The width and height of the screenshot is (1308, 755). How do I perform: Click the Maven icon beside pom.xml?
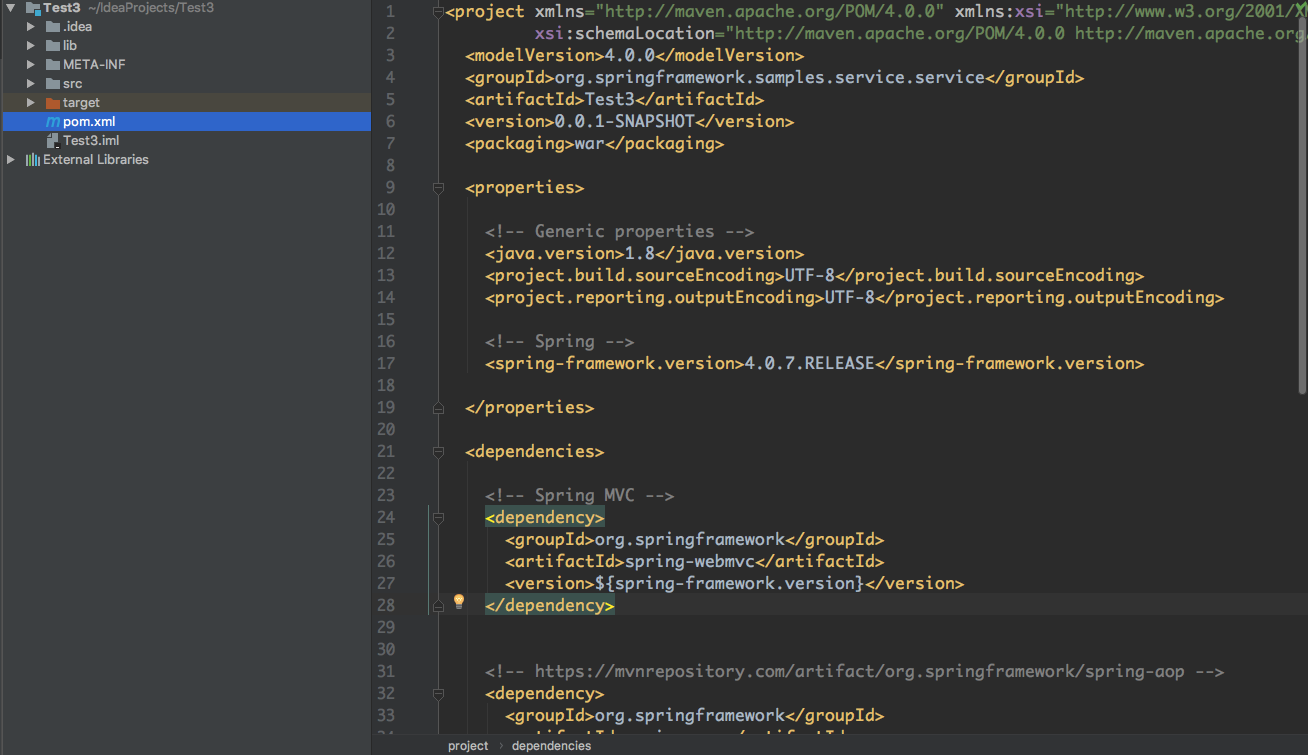point(52,121)
